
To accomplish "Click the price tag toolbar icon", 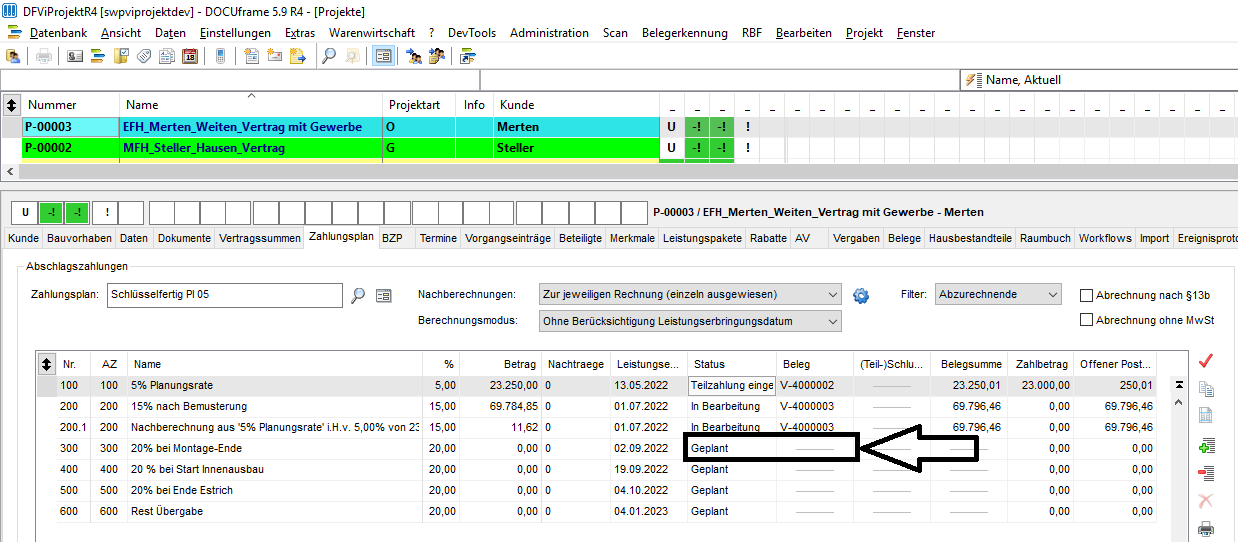I will pos(144,56).
